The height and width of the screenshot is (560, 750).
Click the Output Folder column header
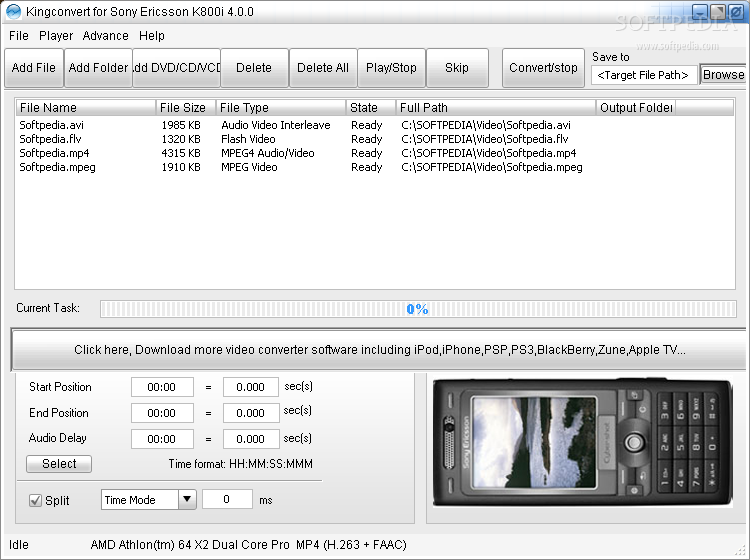[x=636, y=108]
